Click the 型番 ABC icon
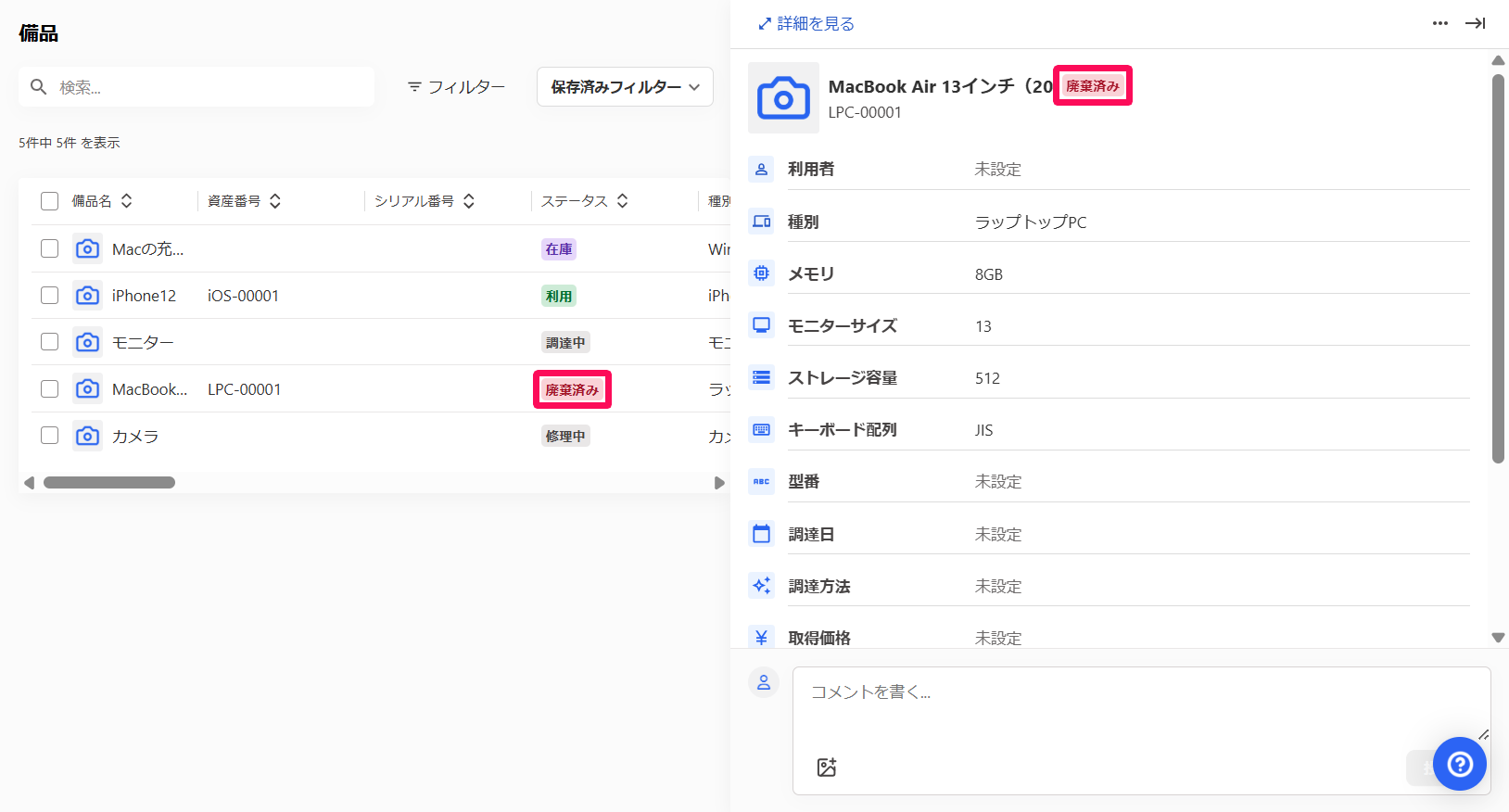Image resolution: width=1509 pixels, height=812 pixels. point(761,481)
